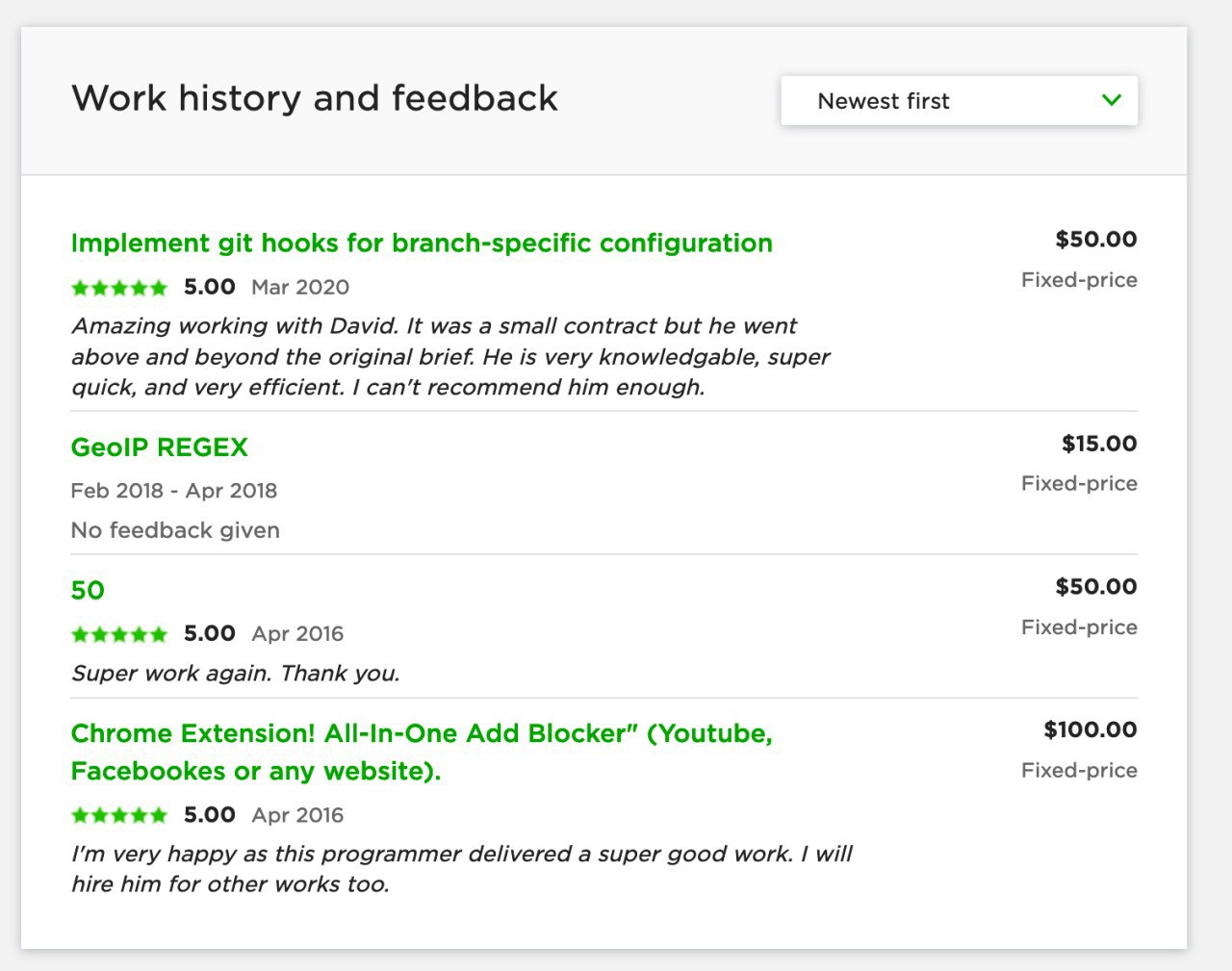Click star rating of Chrome Extension job
The image size is (1232, 971).
119,815
